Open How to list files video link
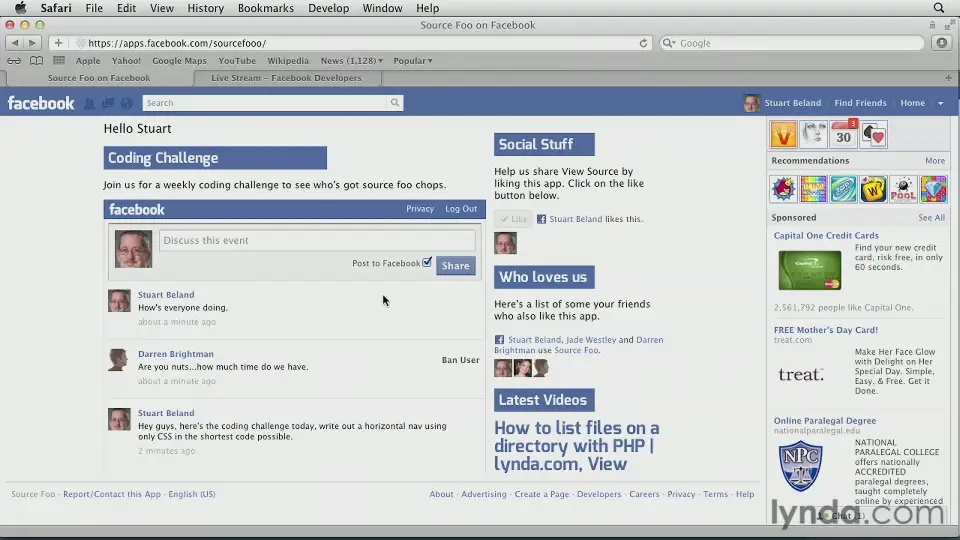960x540 pixels. (x=577, y=446)
